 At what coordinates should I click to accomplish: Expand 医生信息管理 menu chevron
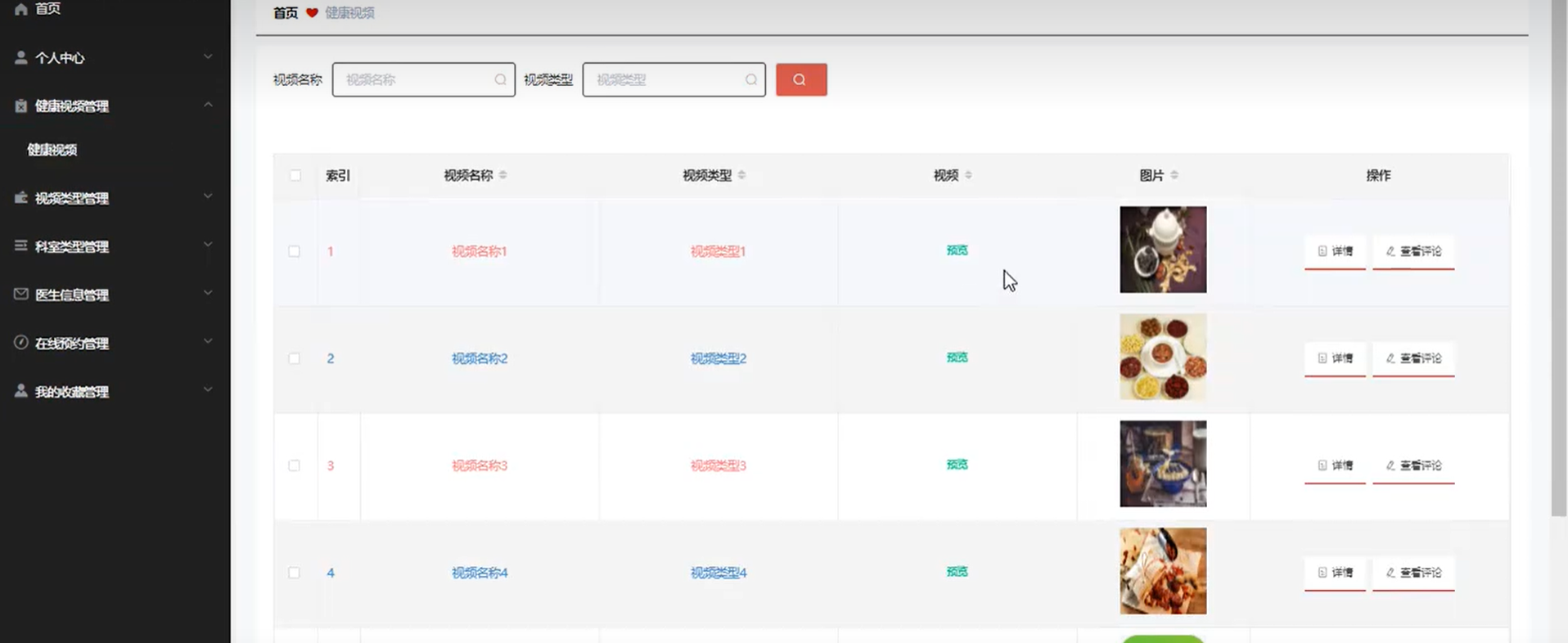(208, 293)
